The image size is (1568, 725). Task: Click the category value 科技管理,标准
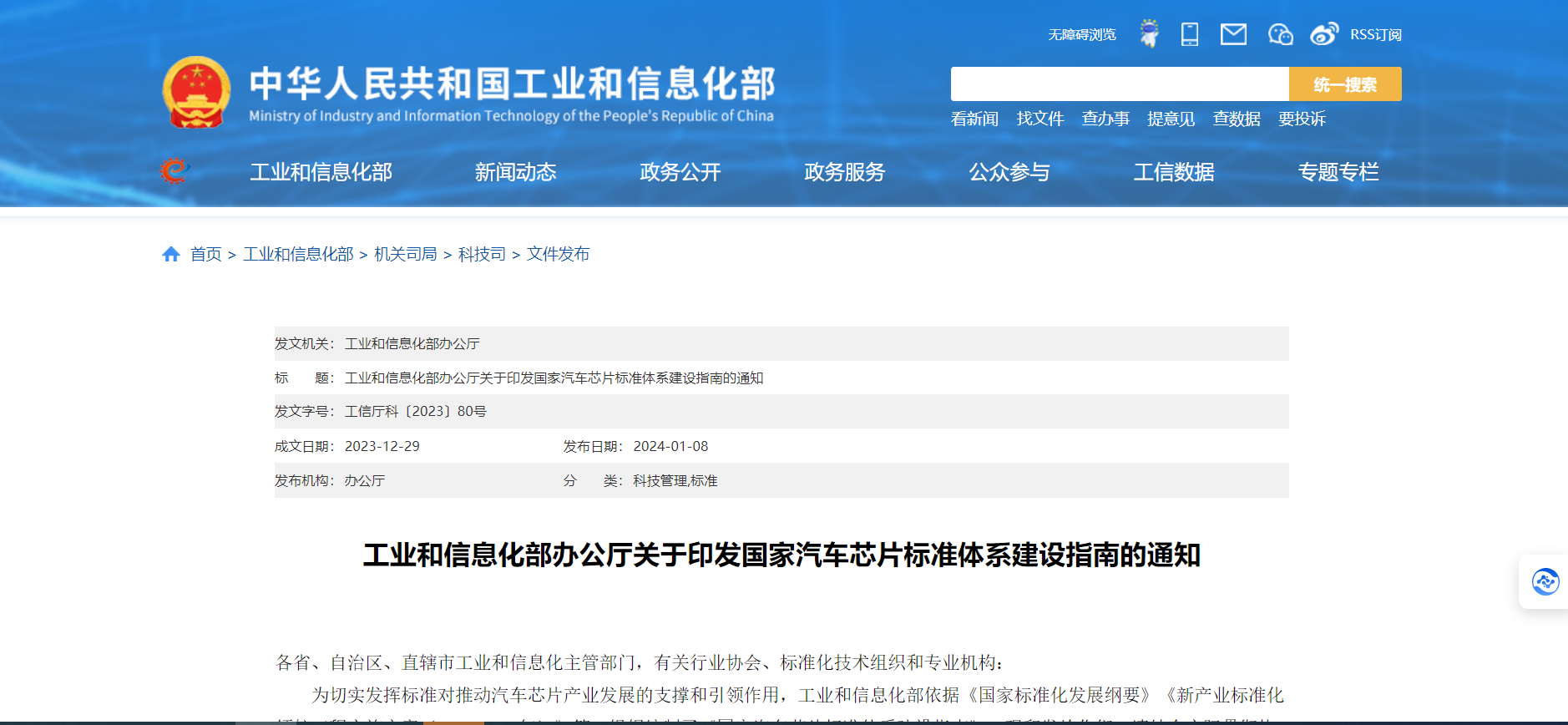coord(675,480)
